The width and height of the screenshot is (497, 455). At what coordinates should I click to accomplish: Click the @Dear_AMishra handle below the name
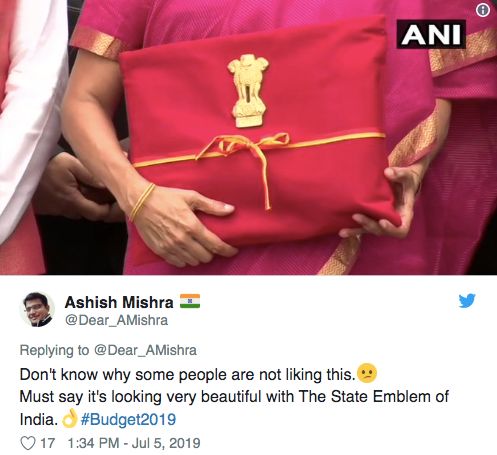point(116,320)
